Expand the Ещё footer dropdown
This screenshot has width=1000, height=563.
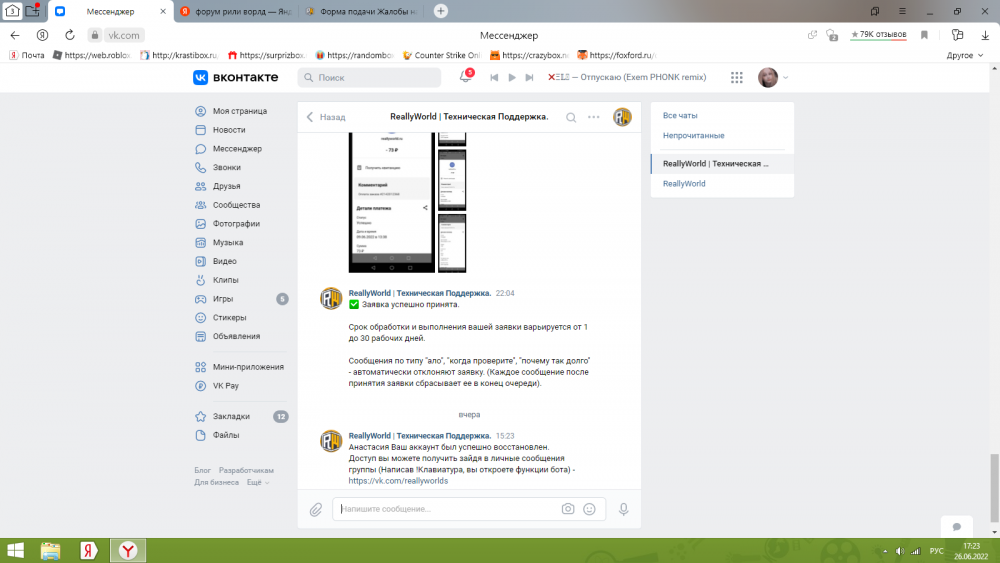(258, 483)
